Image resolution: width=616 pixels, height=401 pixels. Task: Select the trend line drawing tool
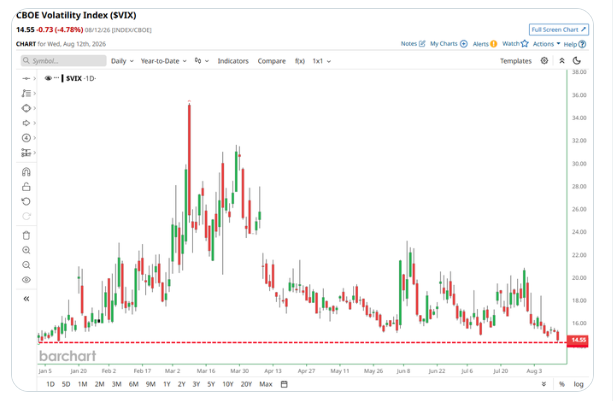pyautogui.click(x=26, y=93)
